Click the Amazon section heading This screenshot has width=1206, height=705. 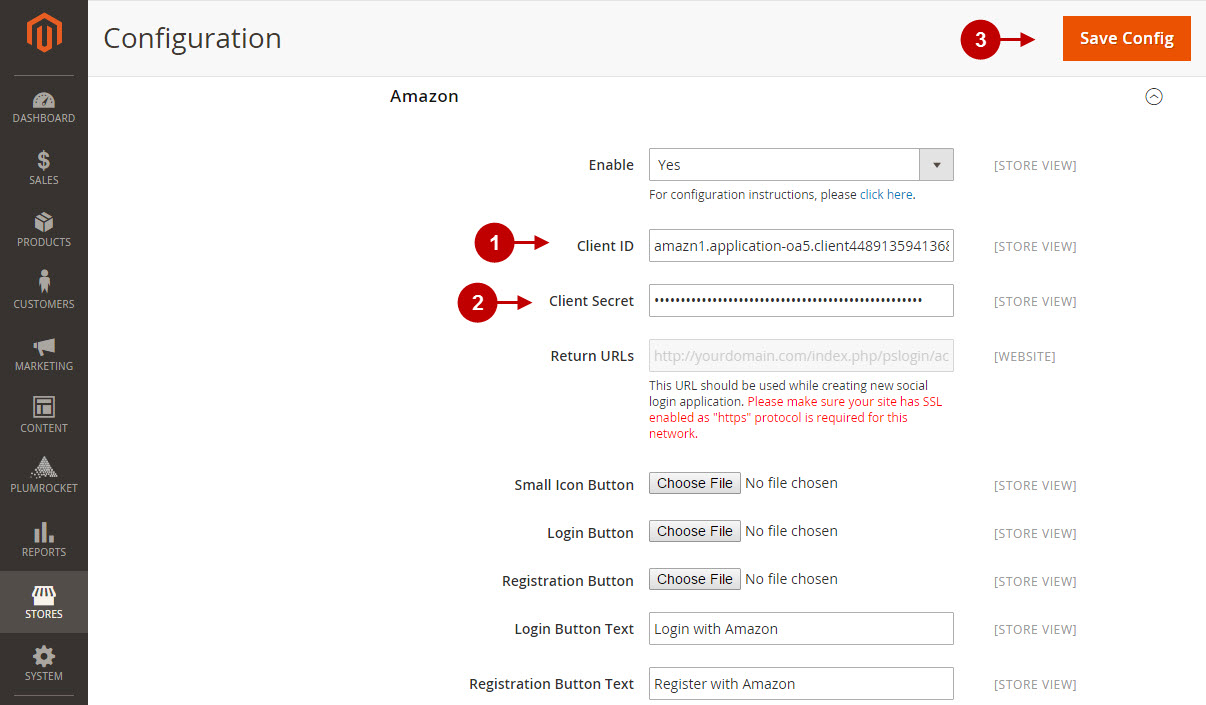424,96
